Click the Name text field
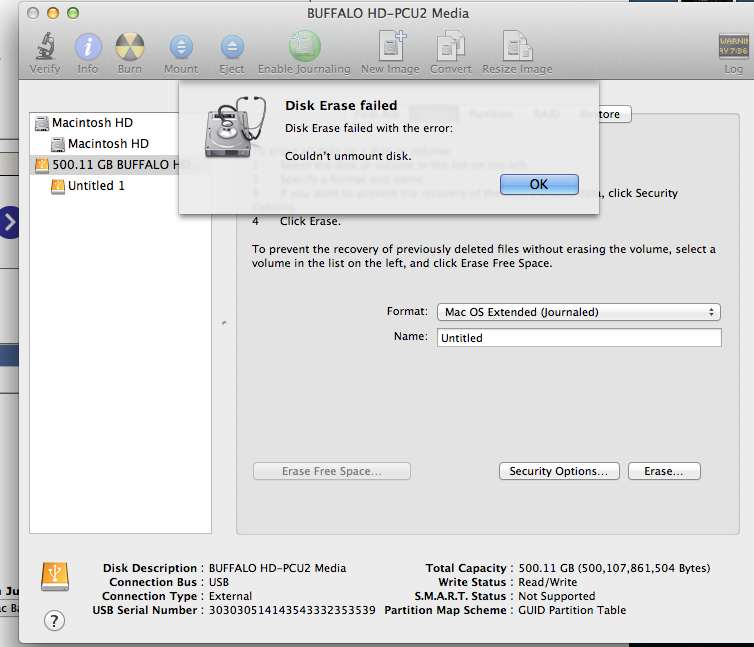This screenshot has height=647, width=754. click(579, 338)
